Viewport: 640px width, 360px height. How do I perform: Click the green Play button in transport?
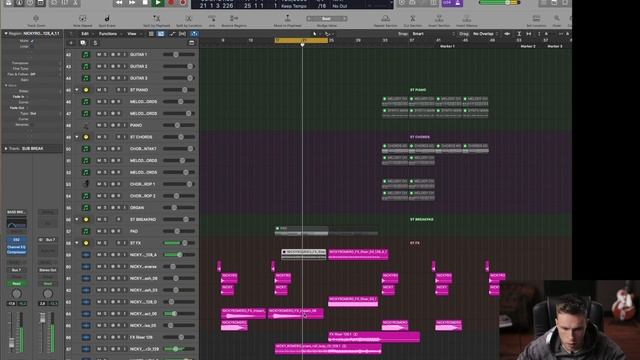158,3
